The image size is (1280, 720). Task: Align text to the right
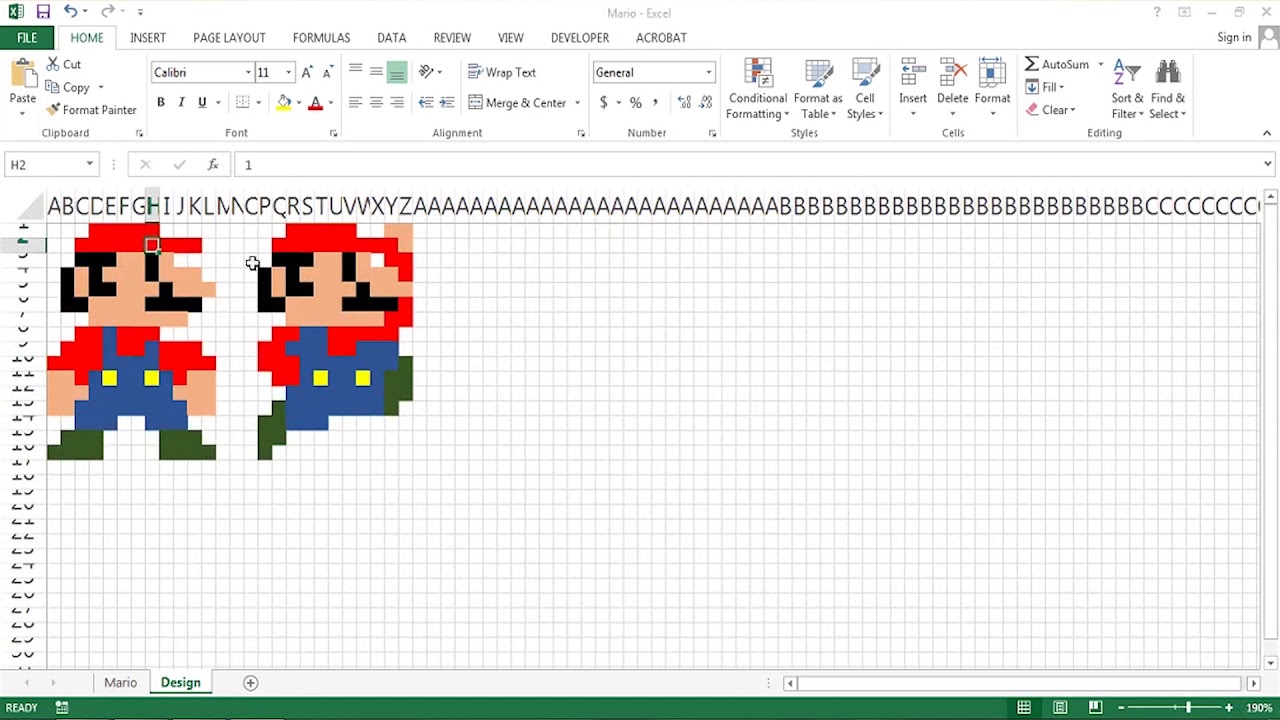pos(397,102)
